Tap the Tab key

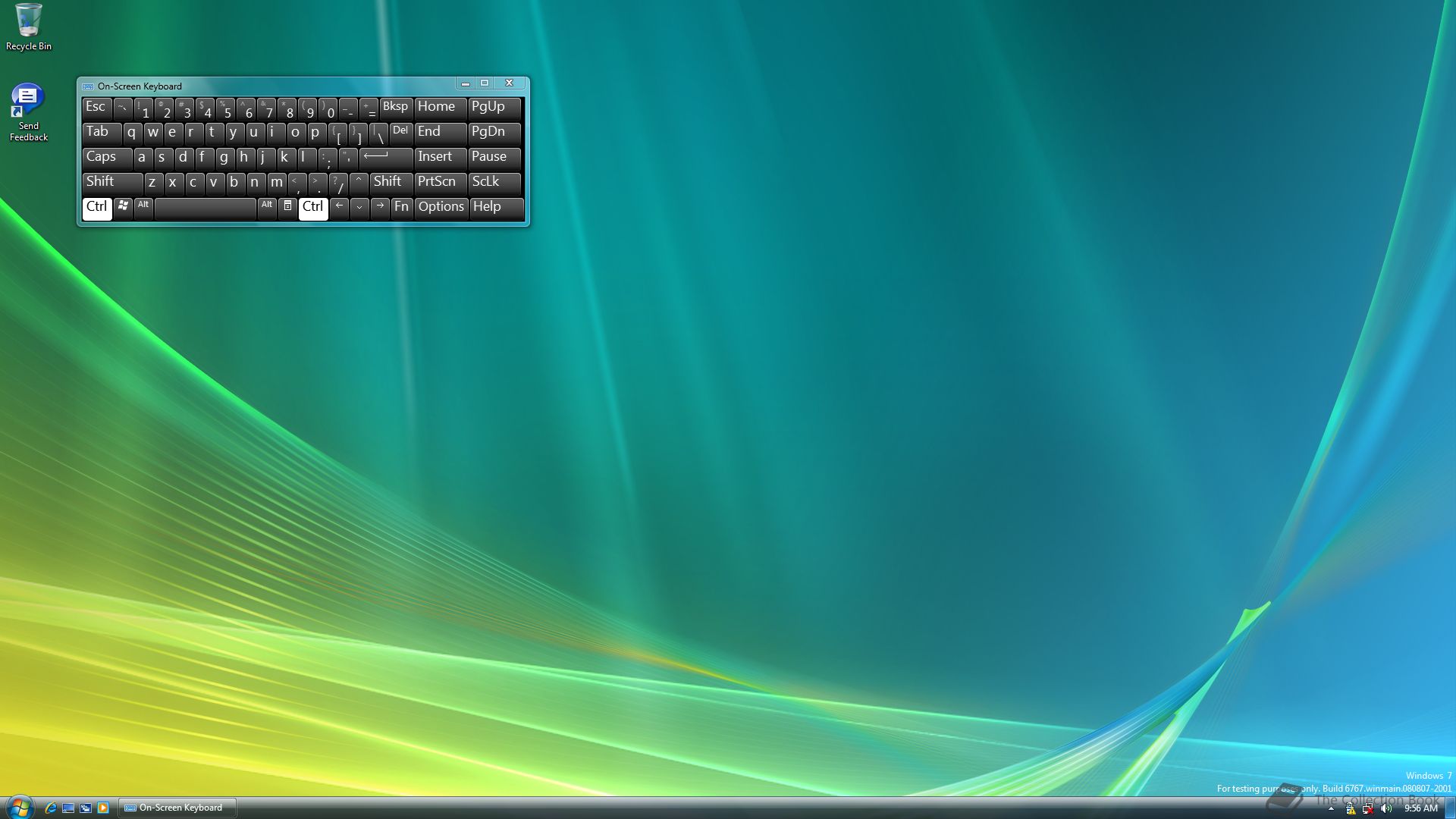[102, 133]
